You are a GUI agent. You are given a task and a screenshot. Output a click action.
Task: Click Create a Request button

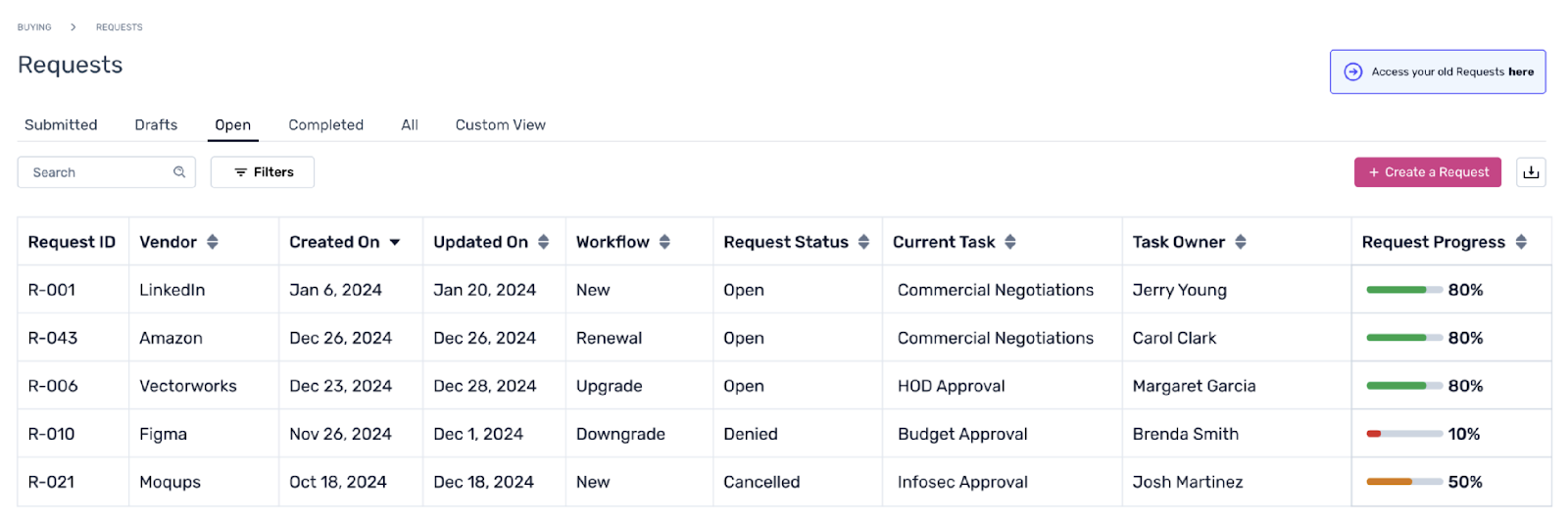pyautogui.click(x=1428, y=172)
